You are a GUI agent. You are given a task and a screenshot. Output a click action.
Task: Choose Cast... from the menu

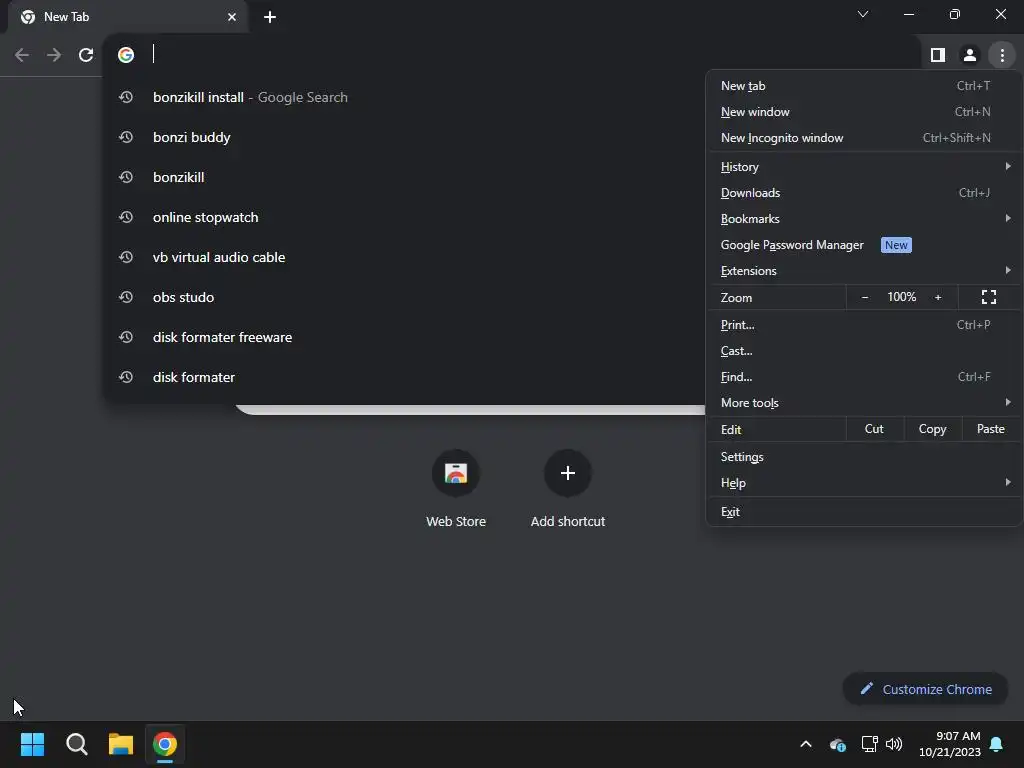click(864, 351)
